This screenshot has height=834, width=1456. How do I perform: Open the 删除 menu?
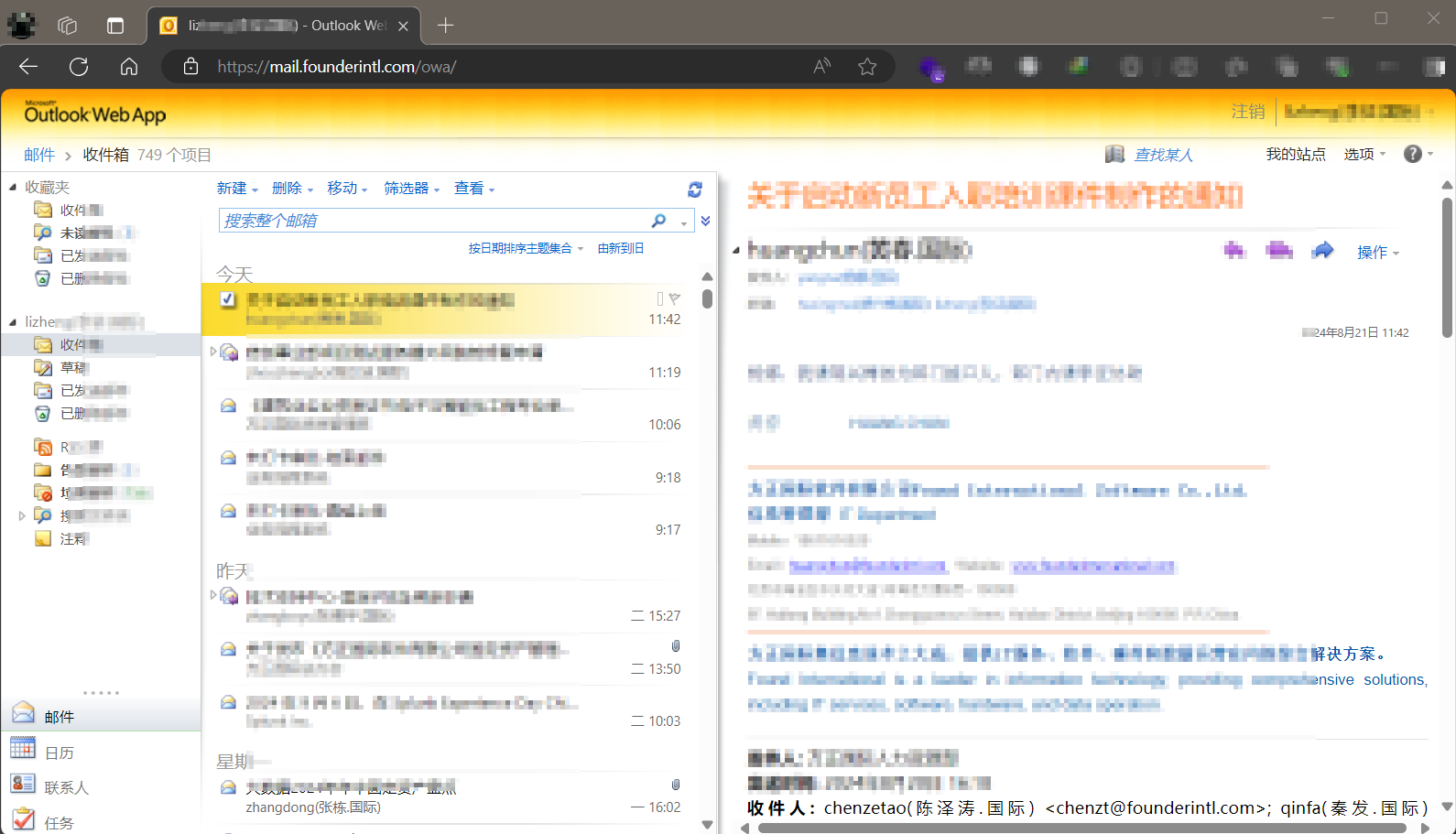(x=292, y=189)
